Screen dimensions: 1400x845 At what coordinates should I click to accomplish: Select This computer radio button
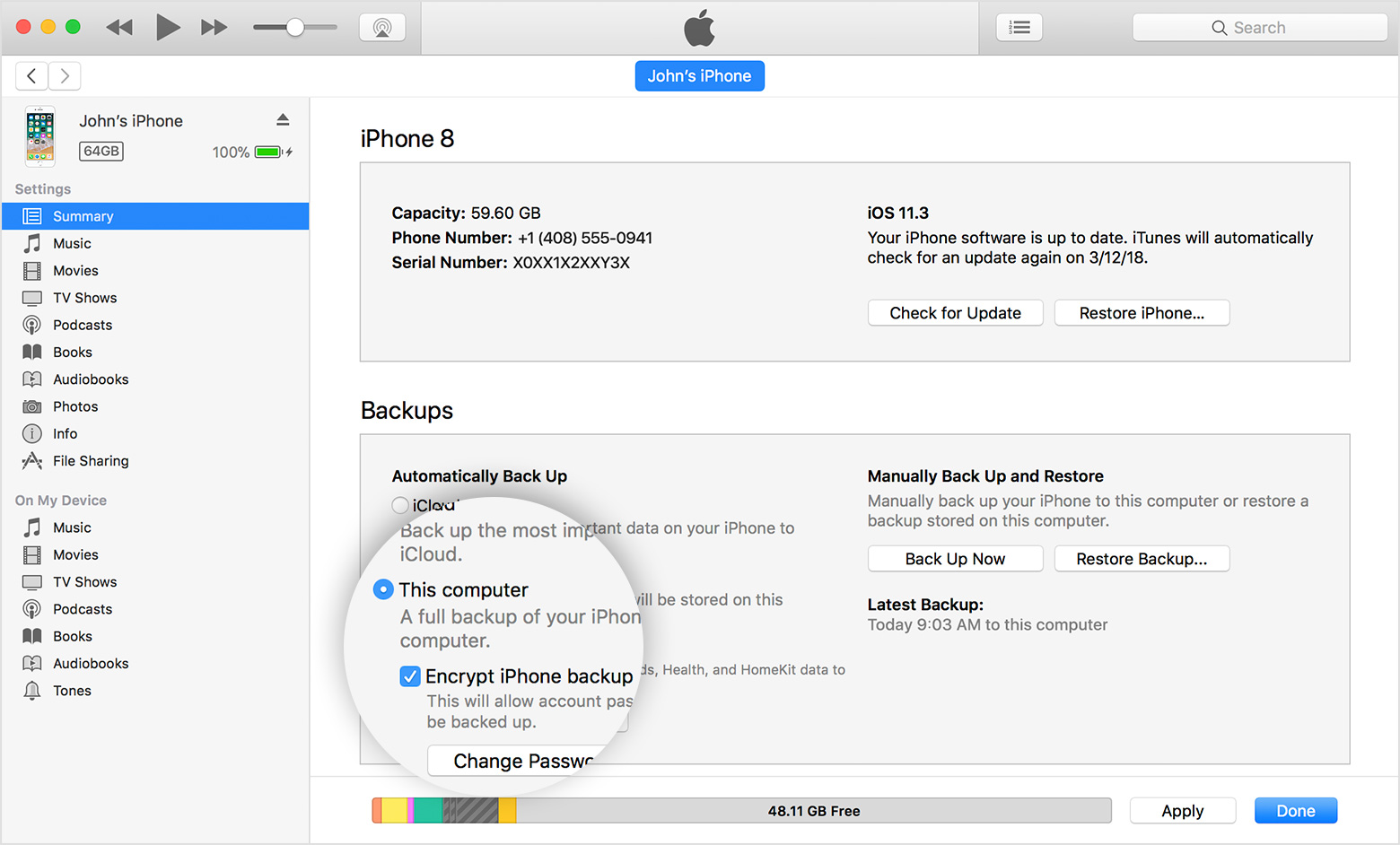coord(383,589)
